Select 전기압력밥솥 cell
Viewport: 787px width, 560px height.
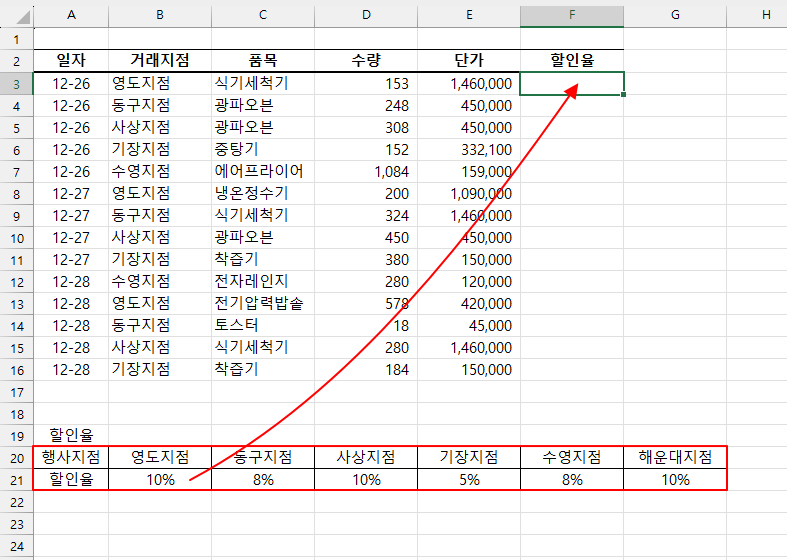[x=263, y=304]
